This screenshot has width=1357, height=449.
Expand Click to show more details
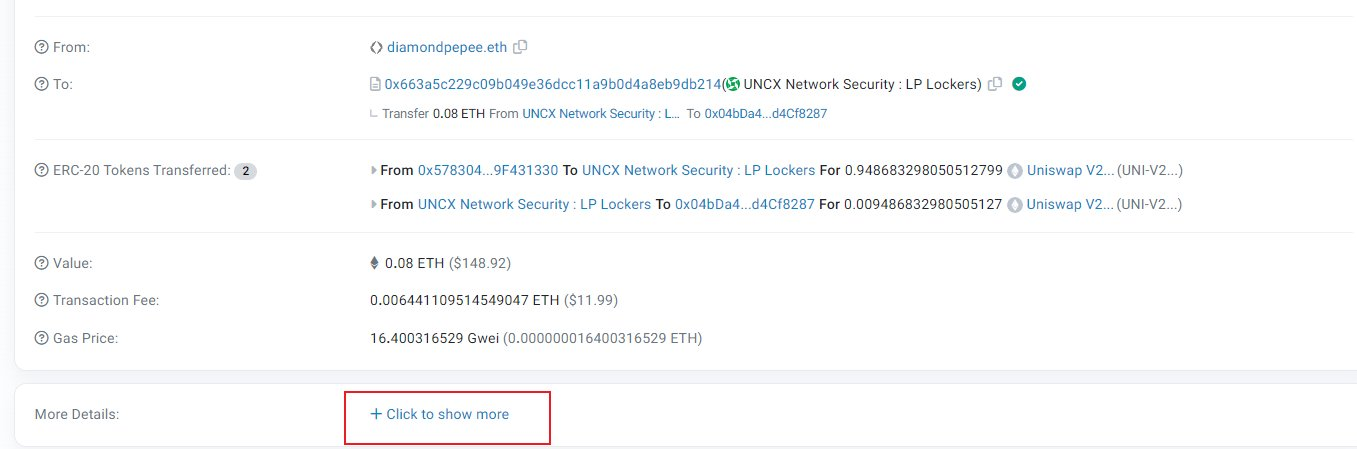point(439,414)
